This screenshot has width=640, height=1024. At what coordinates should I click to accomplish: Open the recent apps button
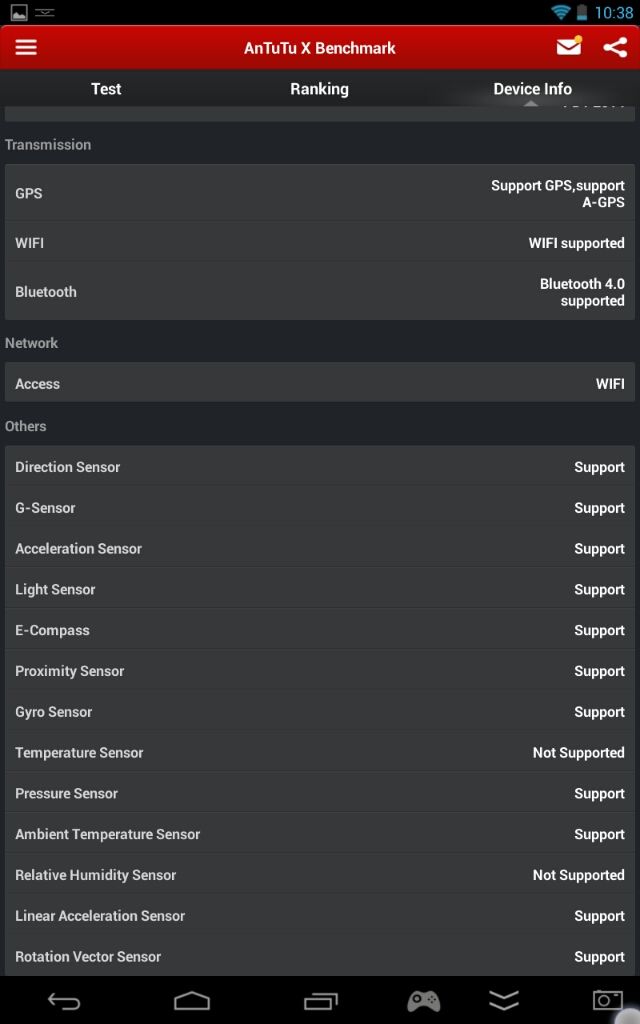click(x=321, y=1000)
